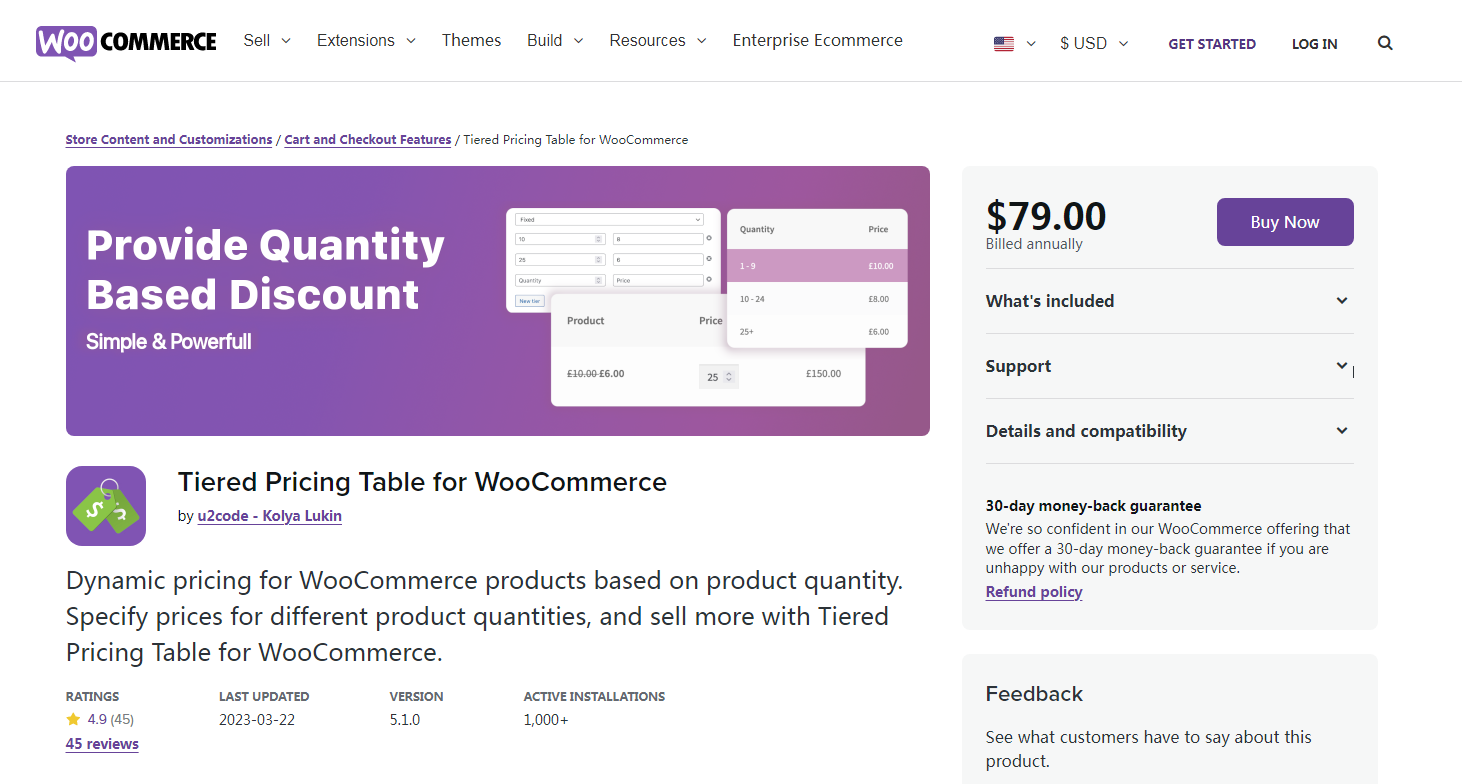Image resolution: width=1462 pixels, height=784 pixels.
Task: Click the Quantity Based Discount banner image
Action: pos(498,301)
